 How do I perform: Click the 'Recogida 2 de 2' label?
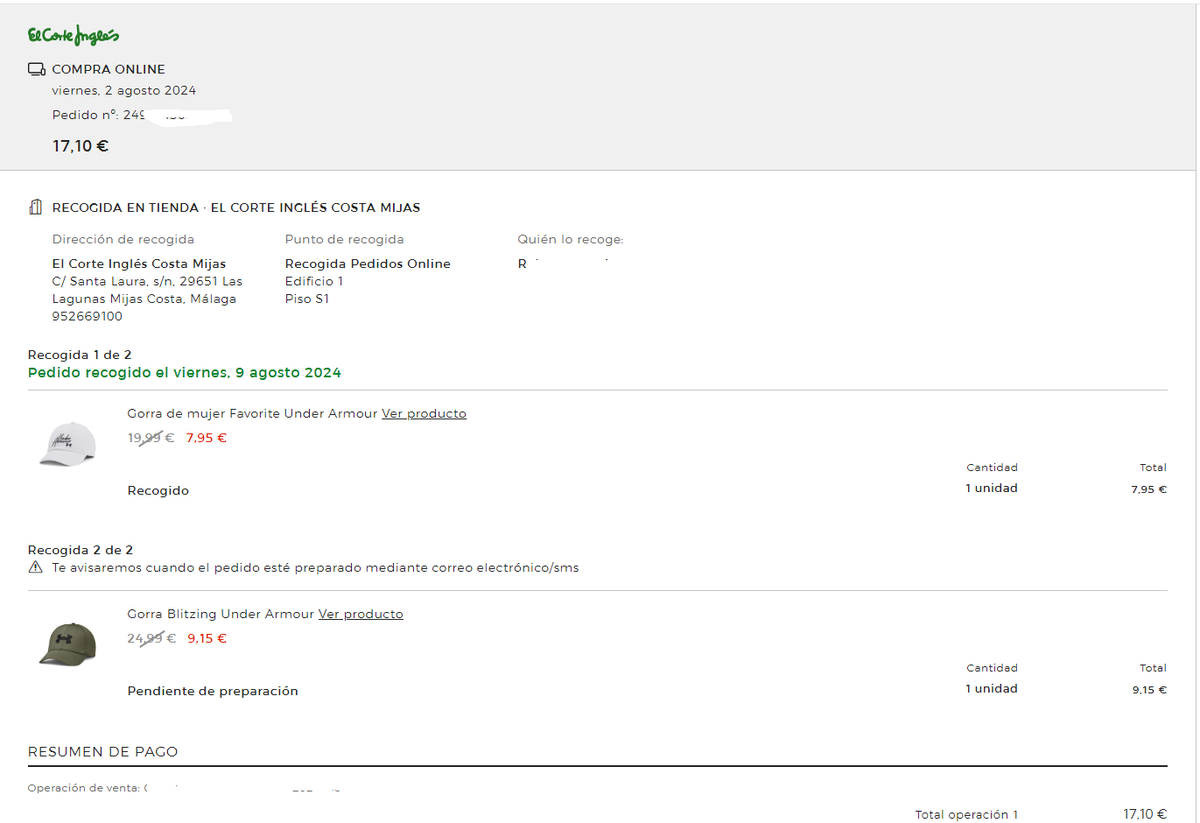(x=80, y=550)
